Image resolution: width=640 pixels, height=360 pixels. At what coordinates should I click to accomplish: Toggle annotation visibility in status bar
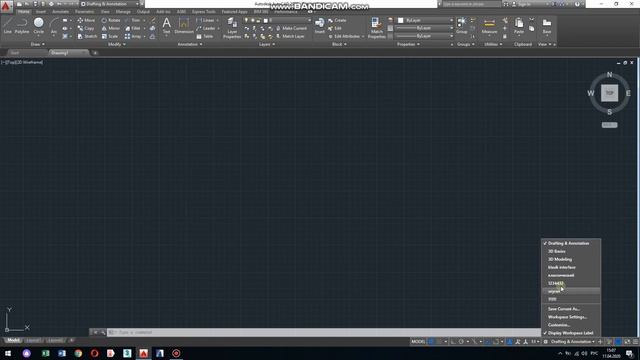[510, 342]
